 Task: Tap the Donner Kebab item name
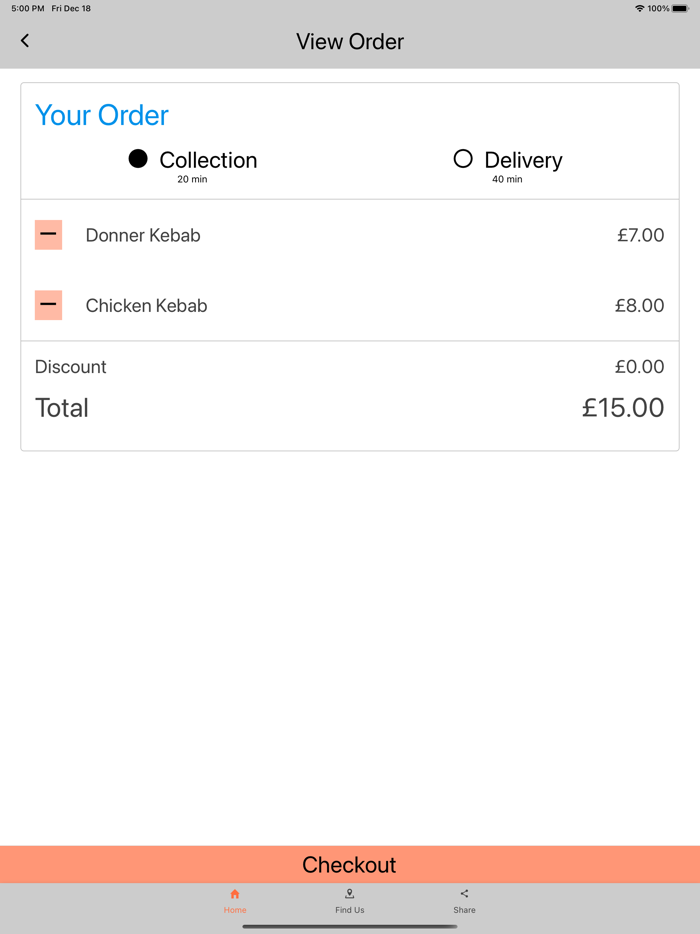pos(143,236)
